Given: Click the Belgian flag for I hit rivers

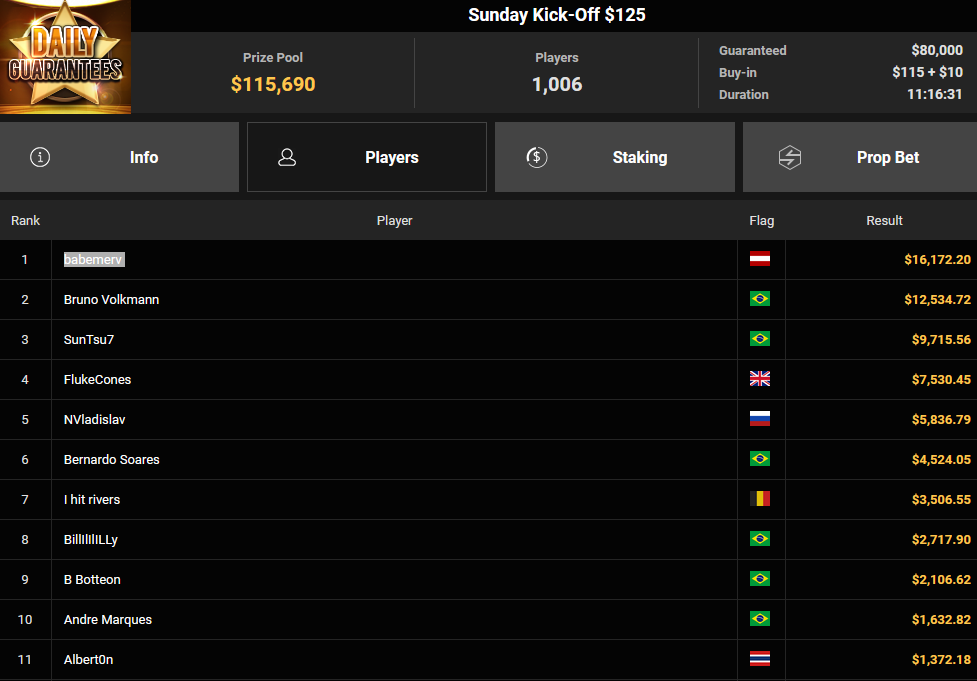Looking at the screenshot, I should (760, 499).
